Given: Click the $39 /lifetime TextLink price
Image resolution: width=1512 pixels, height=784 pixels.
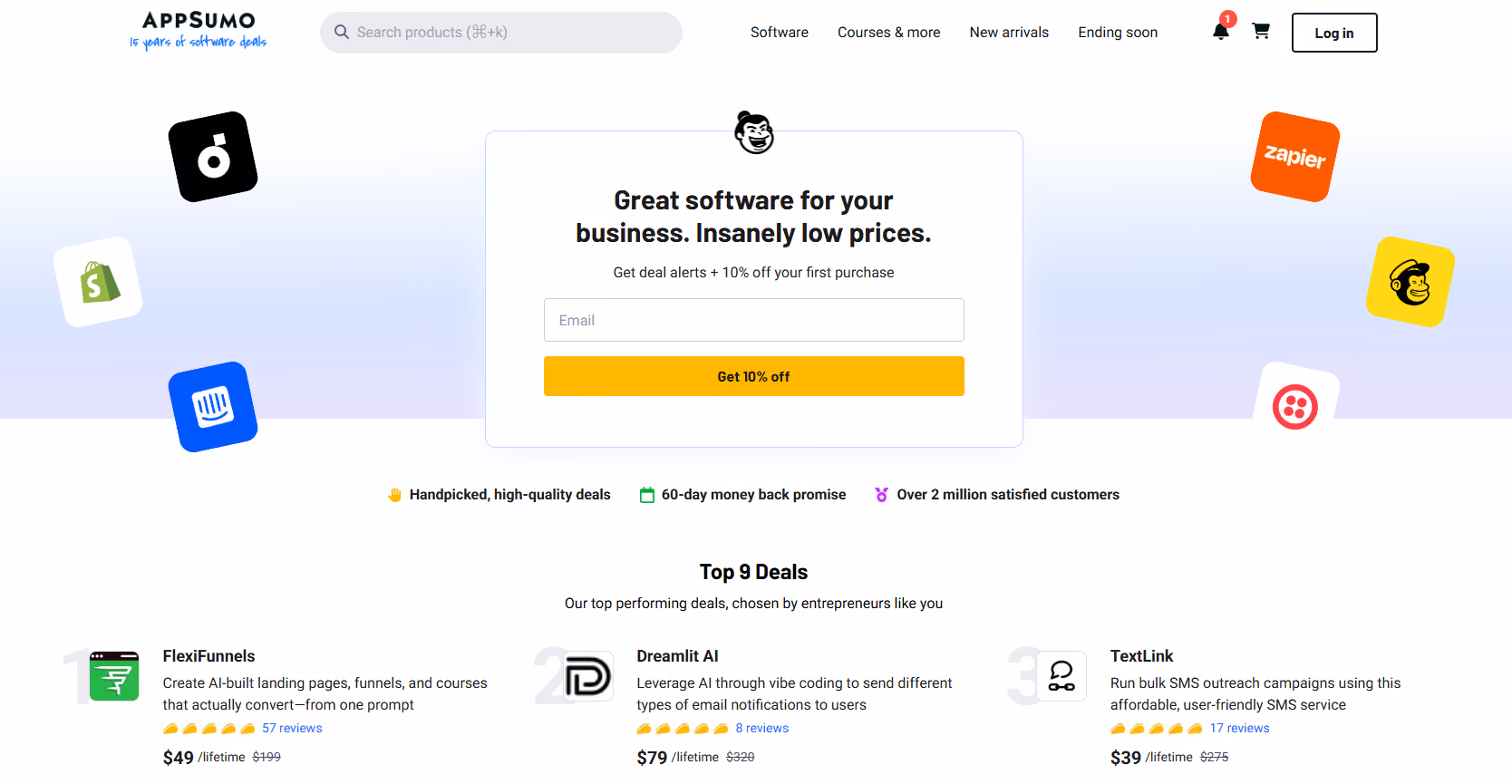Looking at the screenshot, I should coord(1151,757).
